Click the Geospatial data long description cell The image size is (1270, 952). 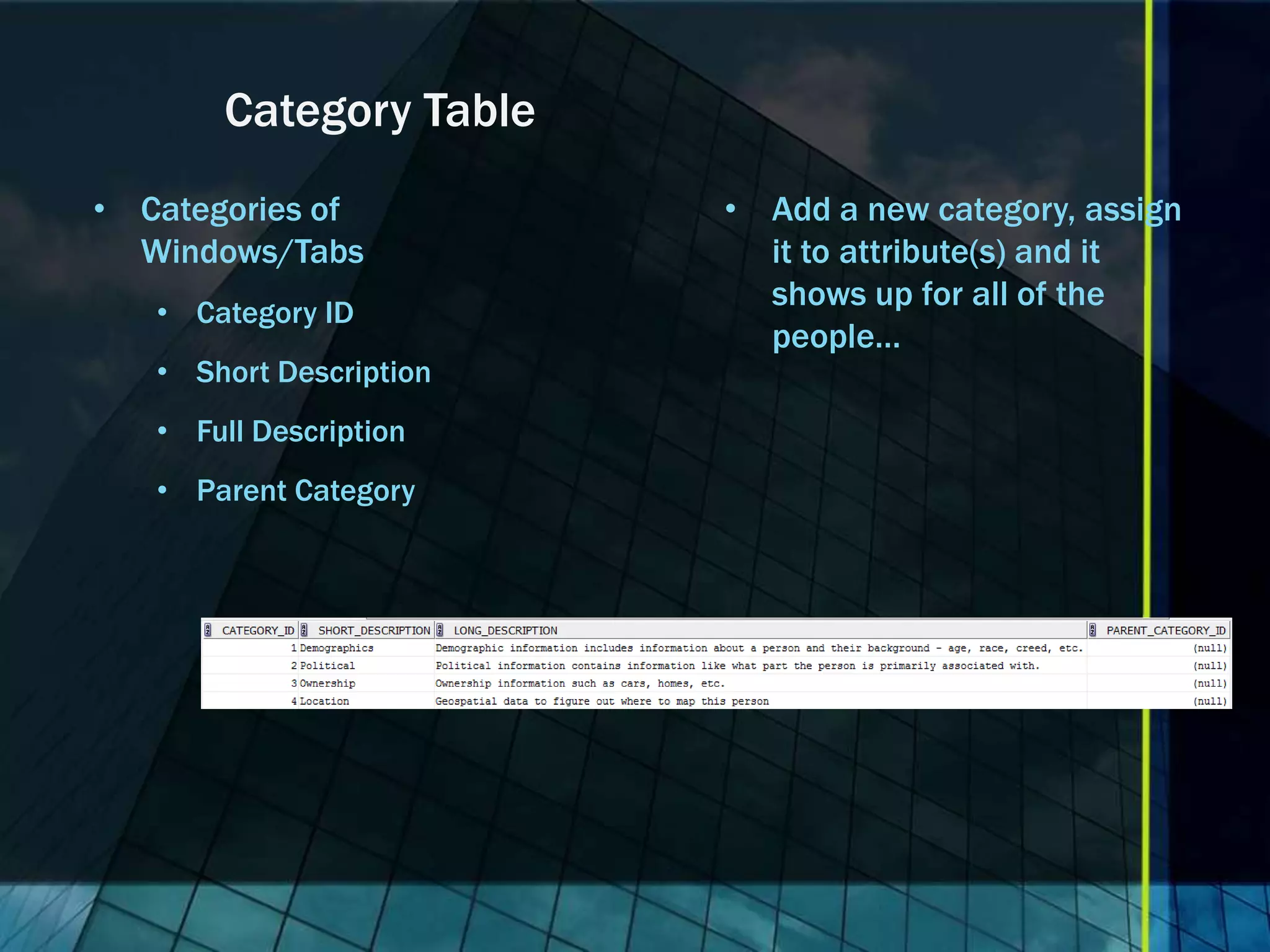761,701
